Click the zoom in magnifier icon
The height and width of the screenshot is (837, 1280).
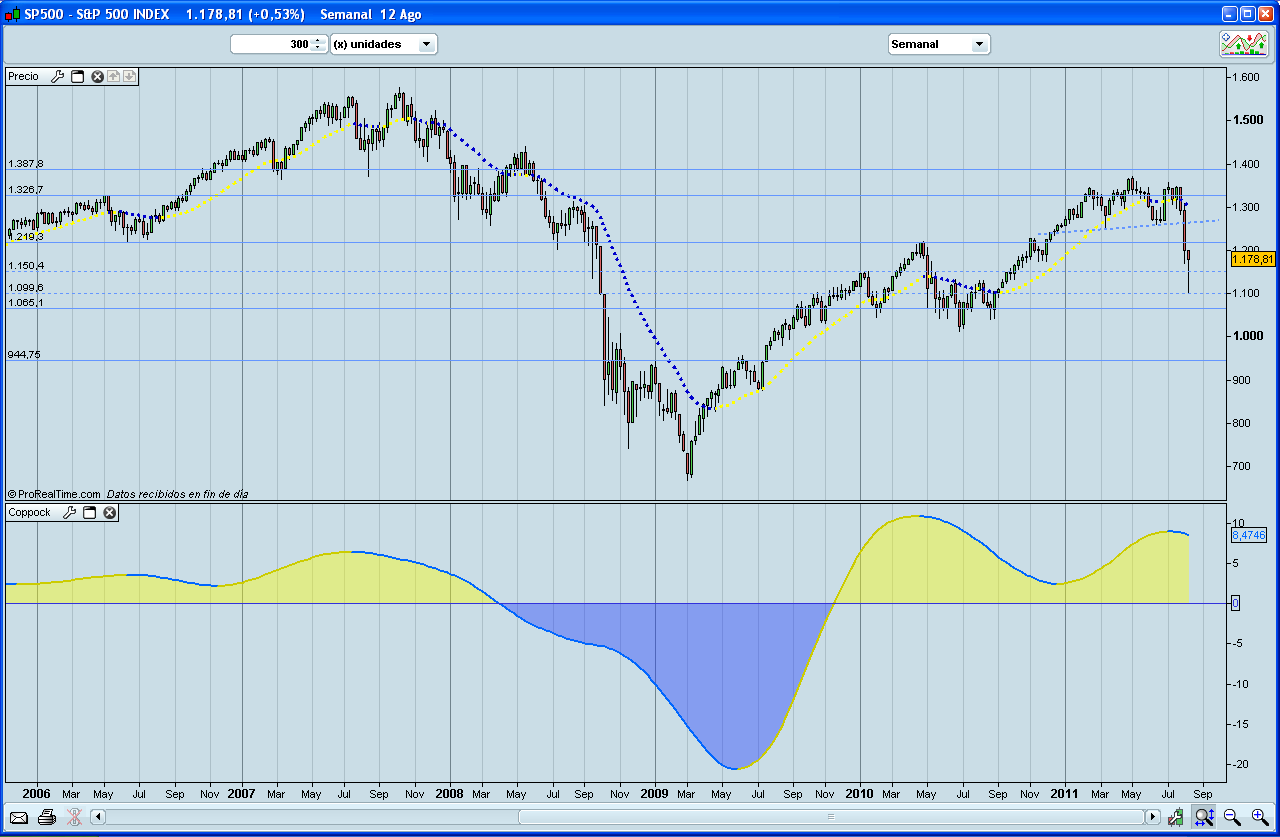(x=1259, y=817)
